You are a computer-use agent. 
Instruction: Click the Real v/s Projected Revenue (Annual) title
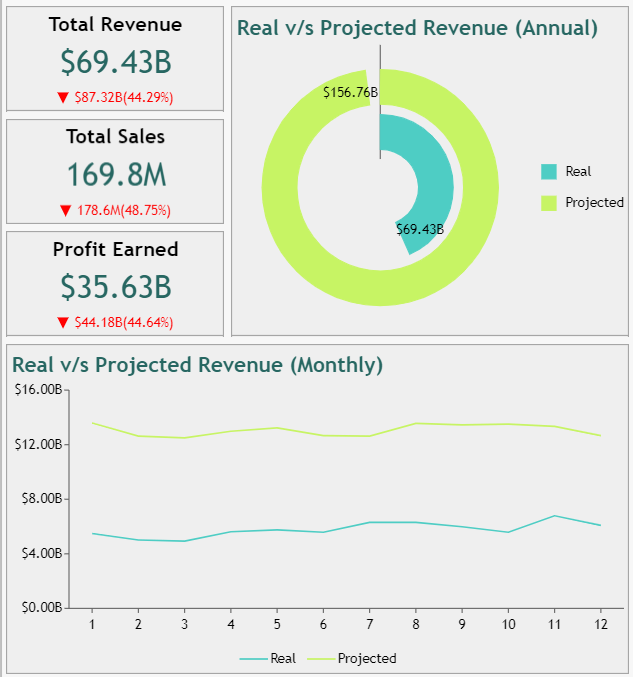click(417, 28)
